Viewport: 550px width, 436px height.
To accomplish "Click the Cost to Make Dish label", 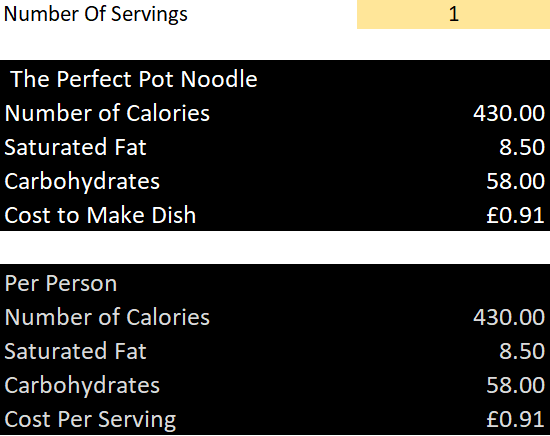I will [100, 215].
